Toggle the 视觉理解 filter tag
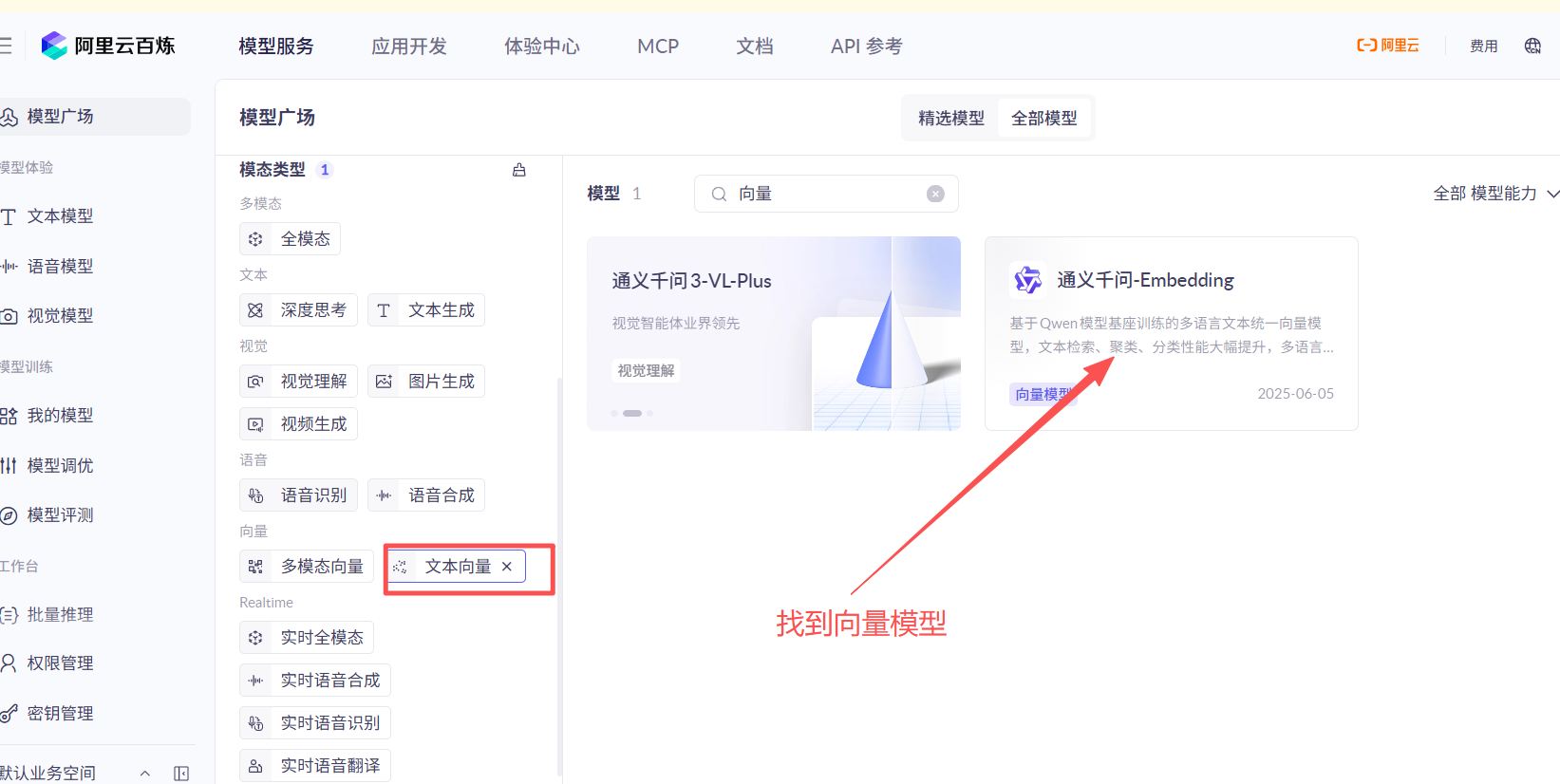Image resolution: width=1560 pixels, height=784 pixels. click(x=298, y=382)
